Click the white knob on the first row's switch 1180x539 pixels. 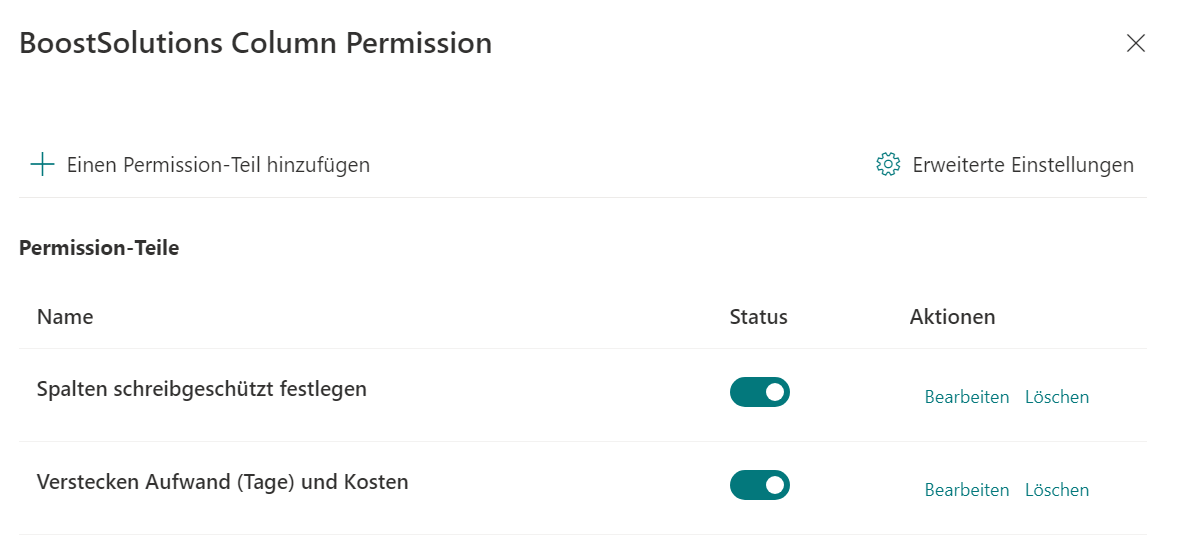coord(774,392)
